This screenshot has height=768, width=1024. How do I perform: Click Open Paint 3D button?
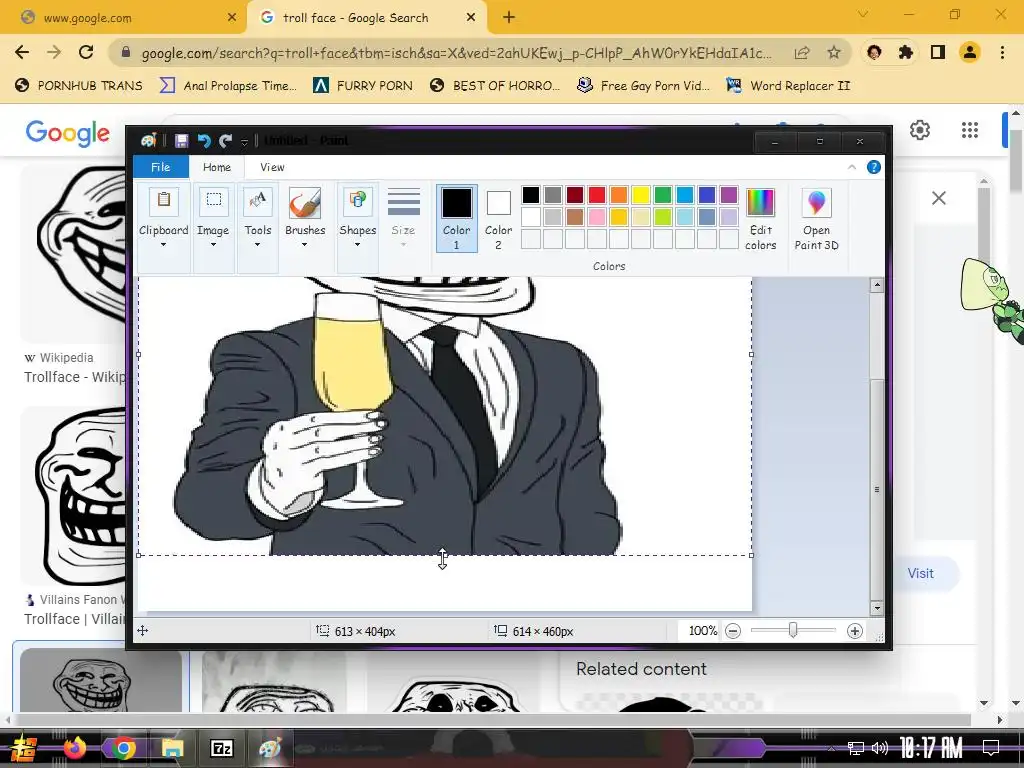(816, 218)
